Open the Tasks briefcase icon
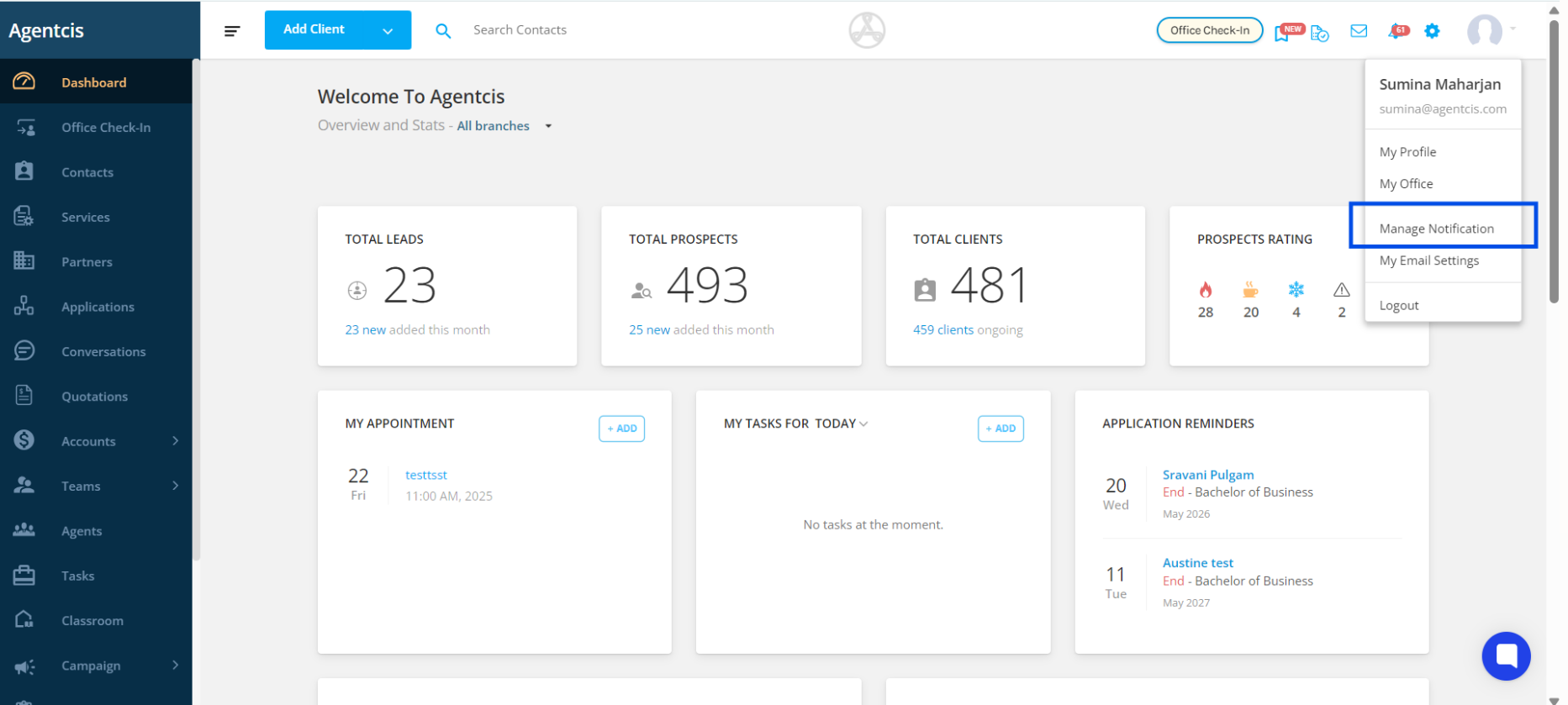The image size is (1568, 705). pos(24,576)
